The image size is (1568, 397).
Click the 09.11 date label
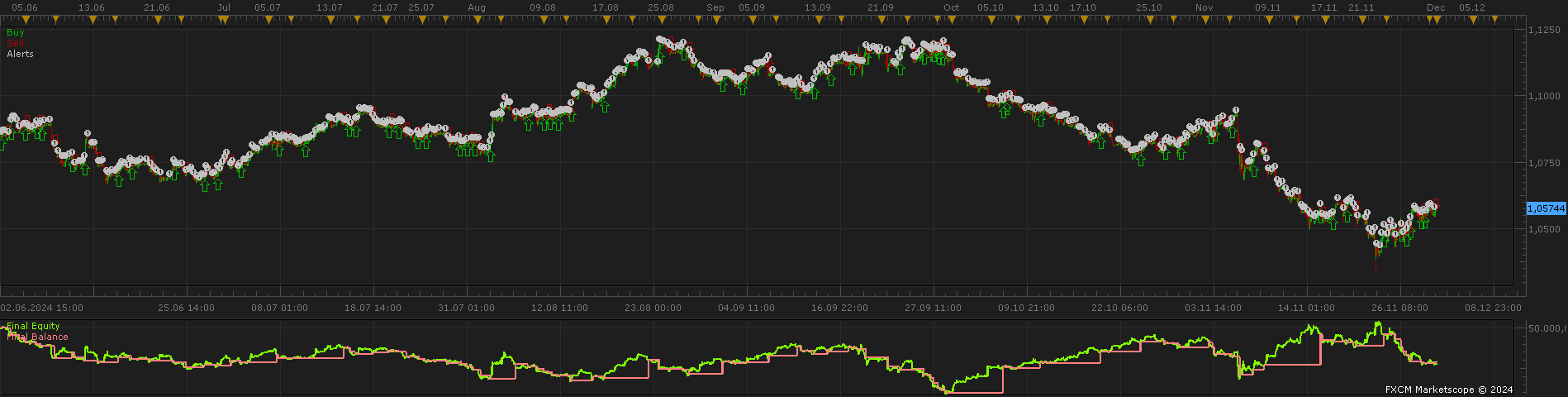click(1267, 7)
